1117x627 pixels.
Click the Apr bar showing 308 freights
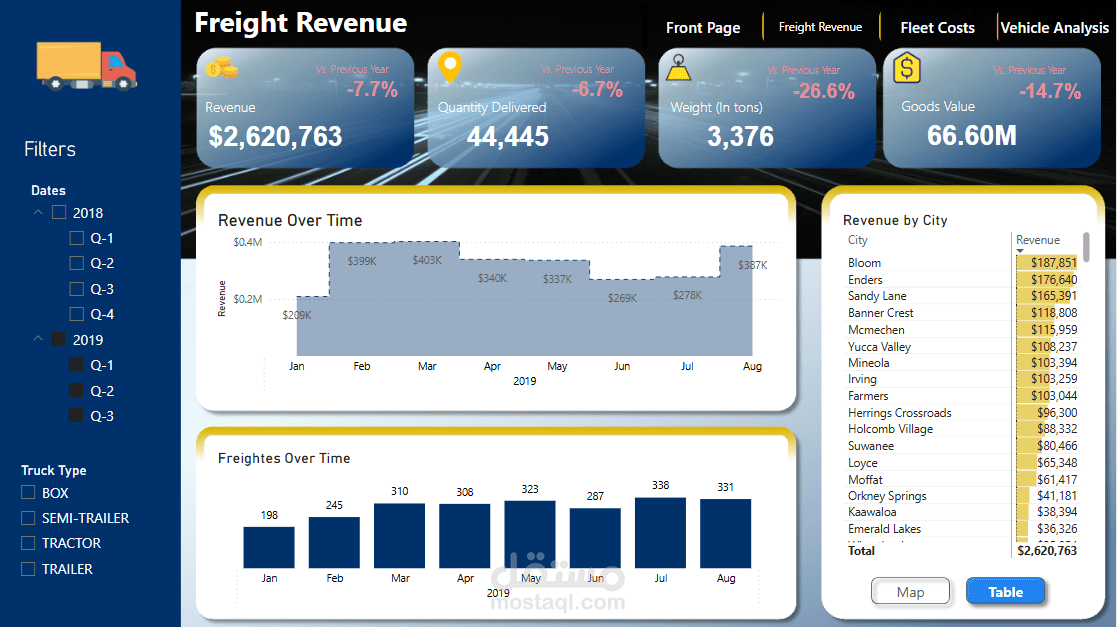(464, 536)
